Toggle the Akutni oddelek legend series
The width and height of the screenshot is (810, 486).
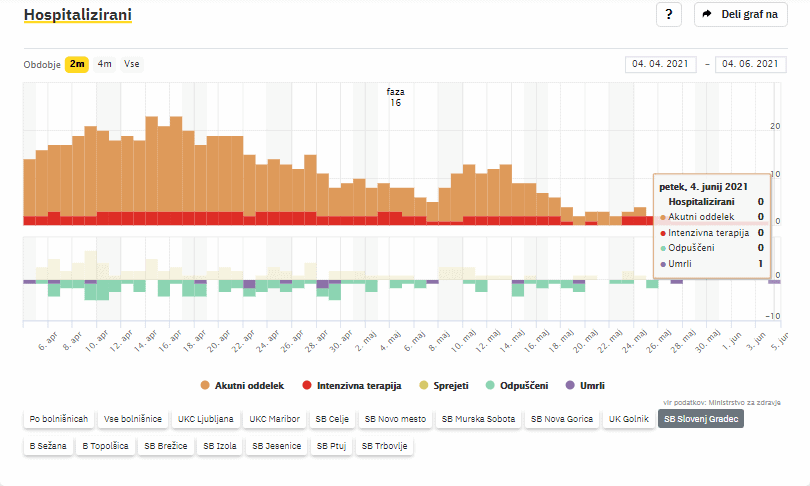(x=242, y=385)
